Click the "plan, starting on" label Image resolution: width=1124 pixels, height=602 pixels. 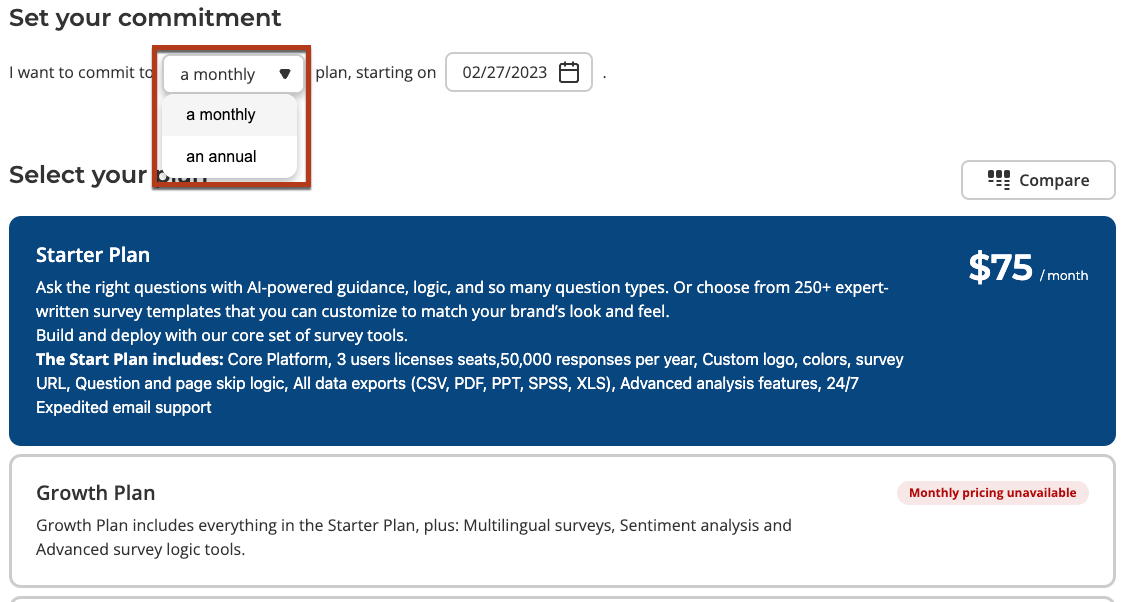click(376, 72)
